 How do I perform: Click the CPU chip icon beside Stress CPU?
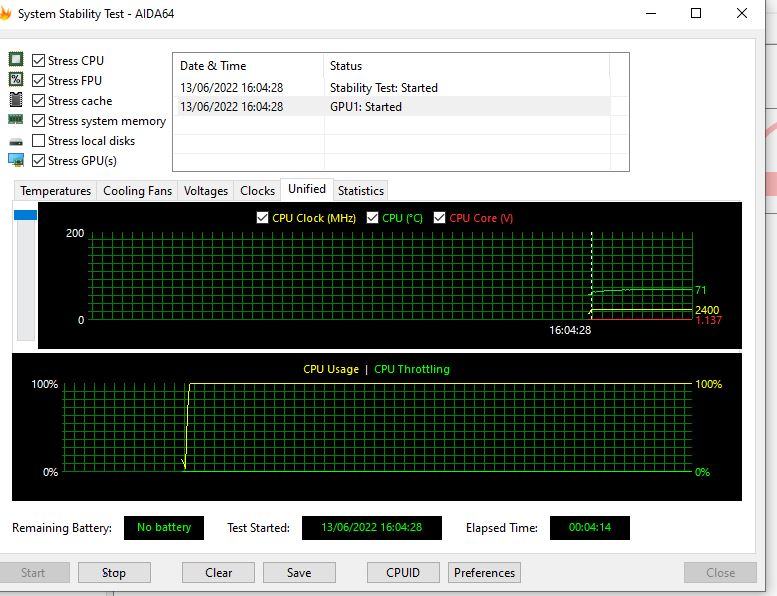point(16,59)
